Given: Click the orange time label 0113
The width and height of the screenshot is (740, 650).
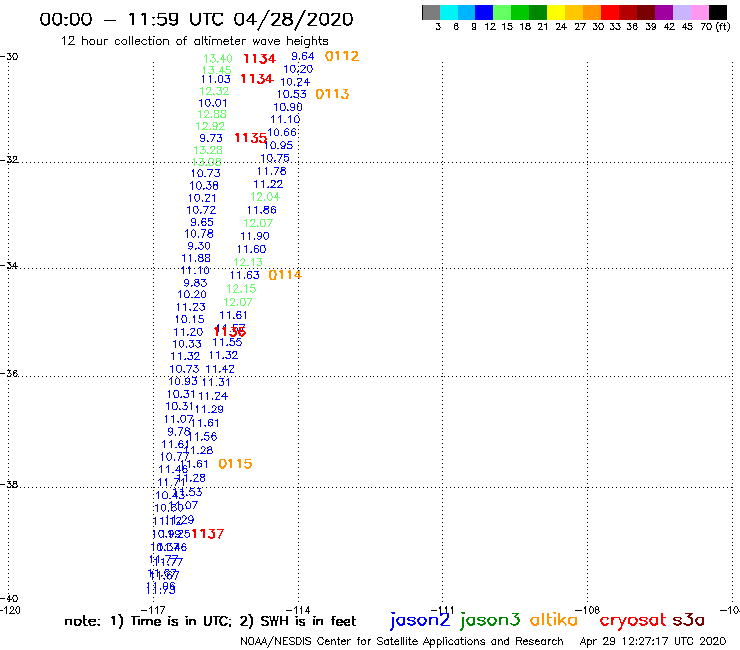Looking at the screenshot, I should 332,94.
